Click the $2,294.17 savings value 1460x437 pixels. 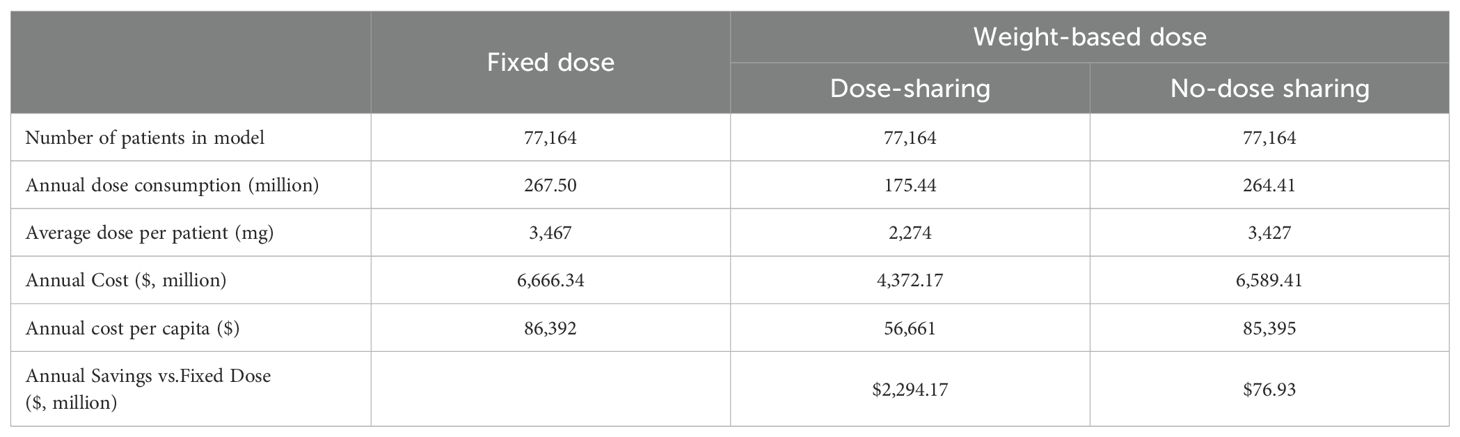909,388
